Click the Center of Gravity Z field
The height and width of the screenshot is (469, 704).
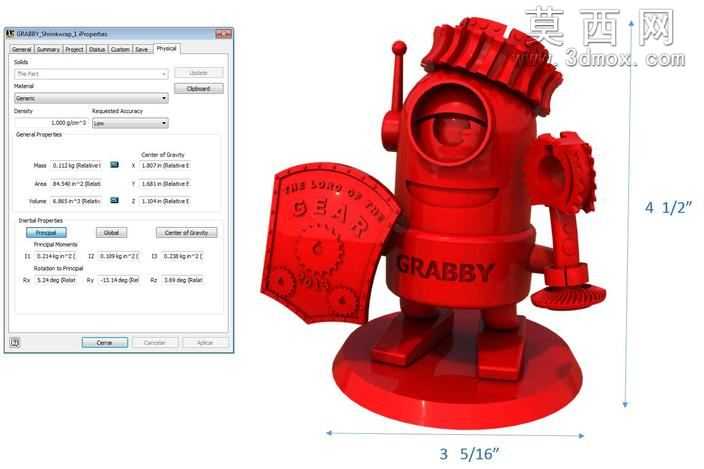tap(165, 202)
